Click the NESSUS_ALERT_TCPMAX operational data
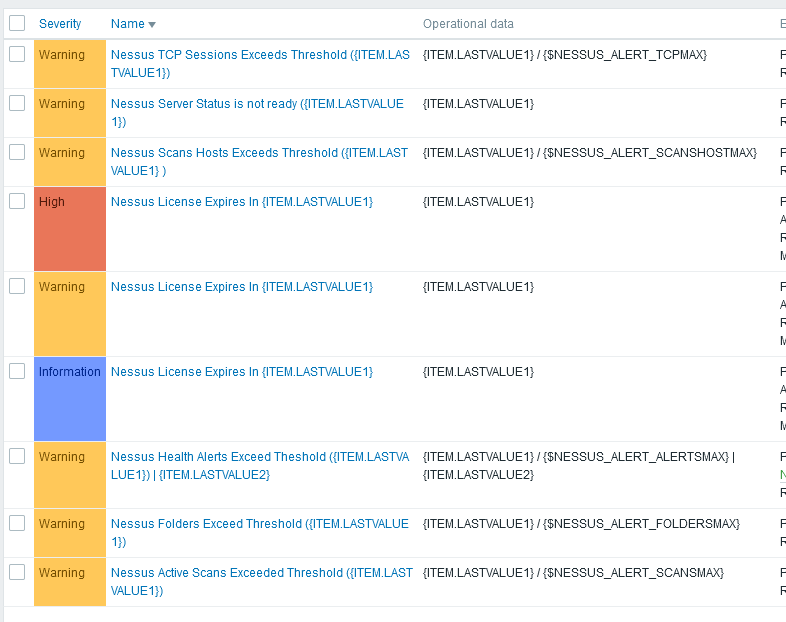The width and height of the screenshot is (786, 622). coord(564,55)
